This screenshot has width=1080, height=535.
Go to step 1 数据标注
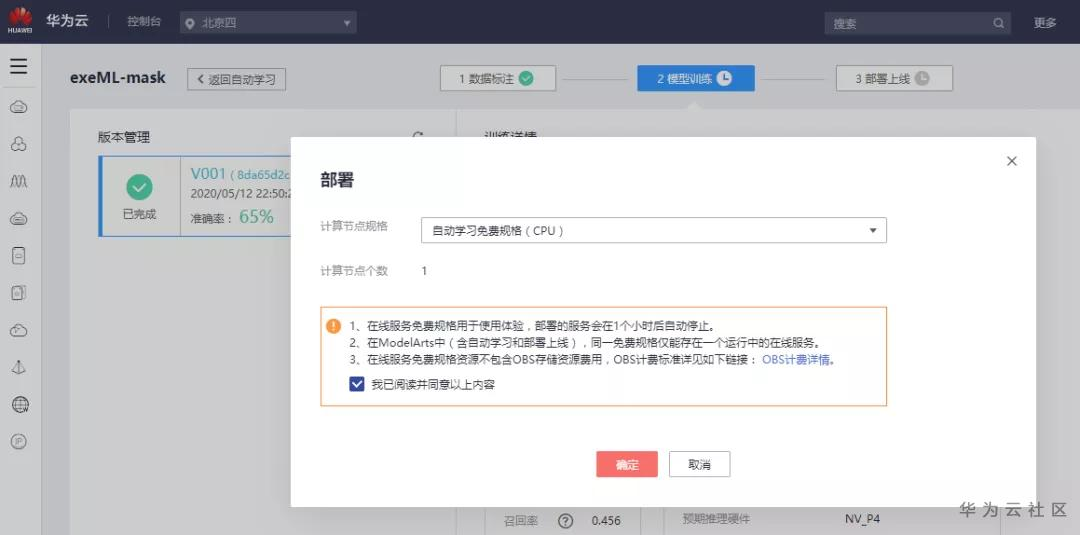click(x=497, y=78)
